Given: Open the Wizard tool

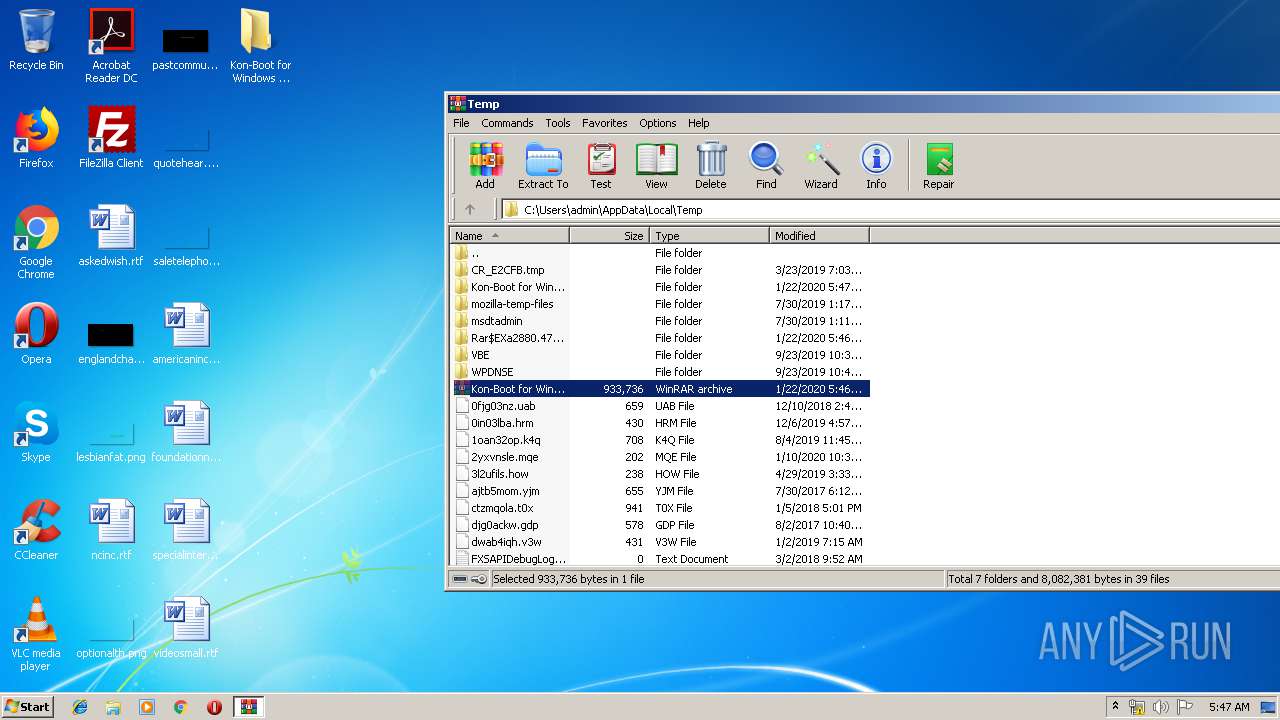Looking at the screenshot, I should (x=821, y=165).
